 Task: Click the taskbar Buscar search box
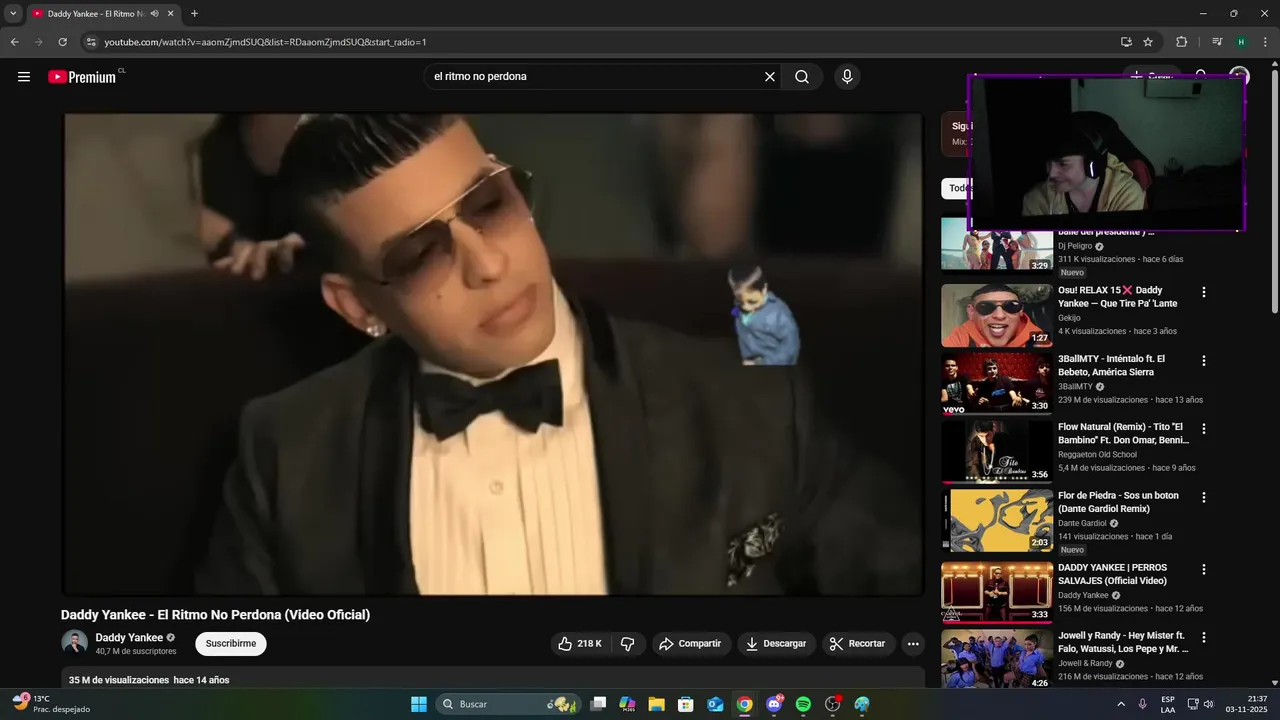pos(509,704)
